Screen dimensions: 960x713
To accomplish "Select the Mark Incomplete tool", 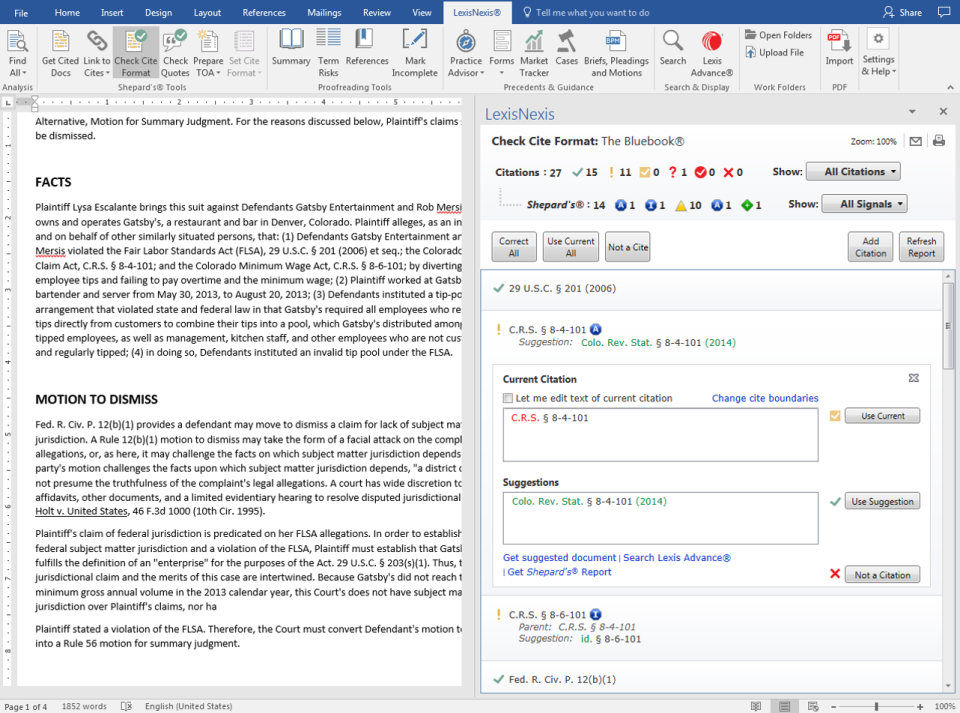I will pyautogui.click(x=413, y=50).
